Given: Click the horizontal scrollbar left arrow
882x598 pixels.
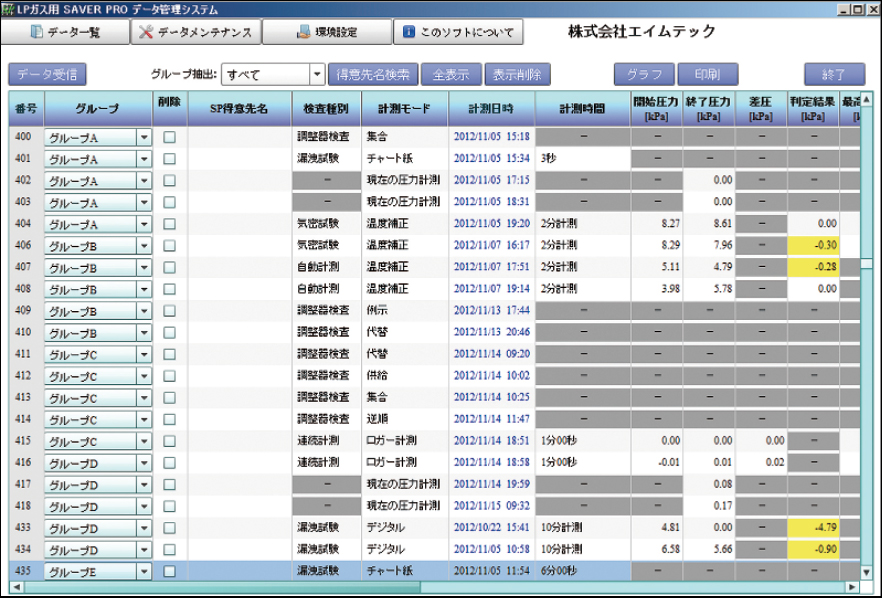Looking at the screenshot, I should pyautogui.click(x=16, y=587).
